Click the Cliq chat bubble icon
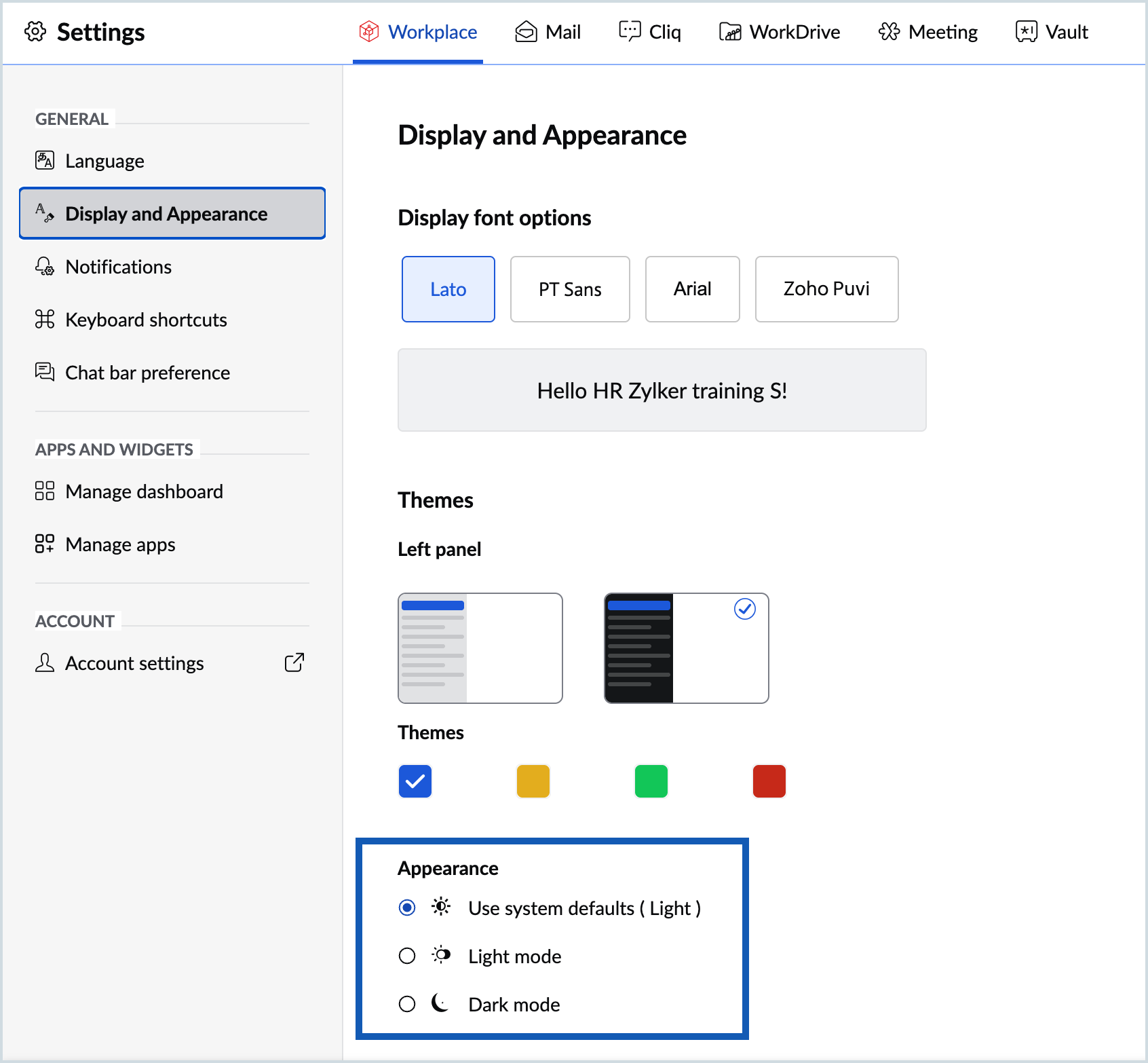 point(630,31)
